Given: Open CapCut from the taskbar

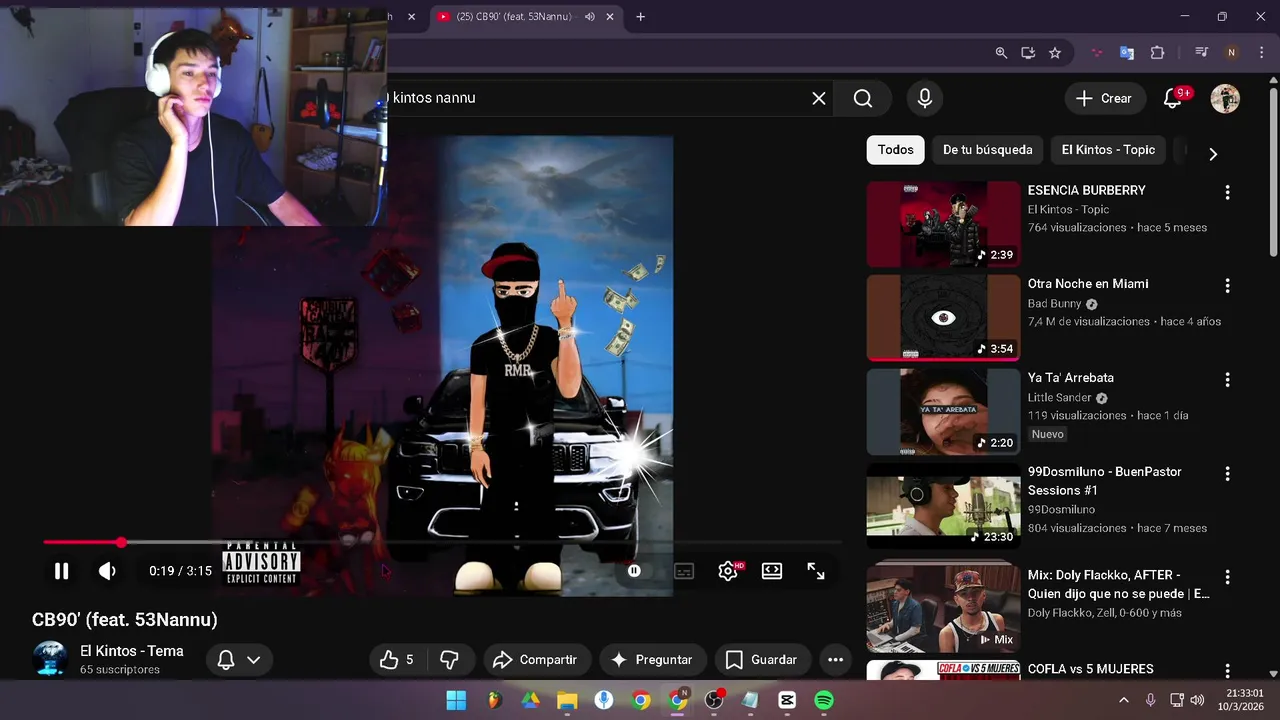Looking at the screenshot, I should click(787, 700).
